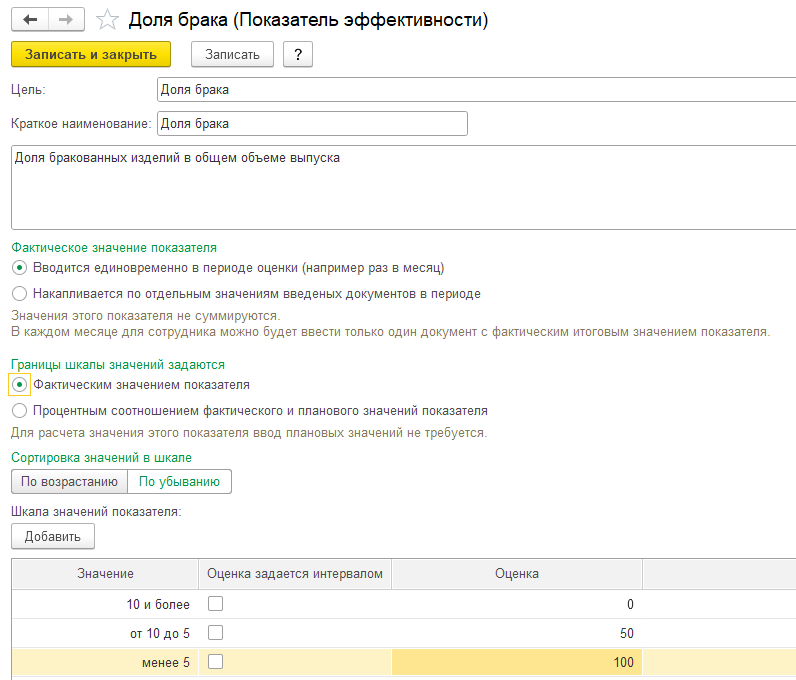Select 'Фактическим значением показателя' radio button
Viewport: 796px width, 680px height.
pos(19,385)
